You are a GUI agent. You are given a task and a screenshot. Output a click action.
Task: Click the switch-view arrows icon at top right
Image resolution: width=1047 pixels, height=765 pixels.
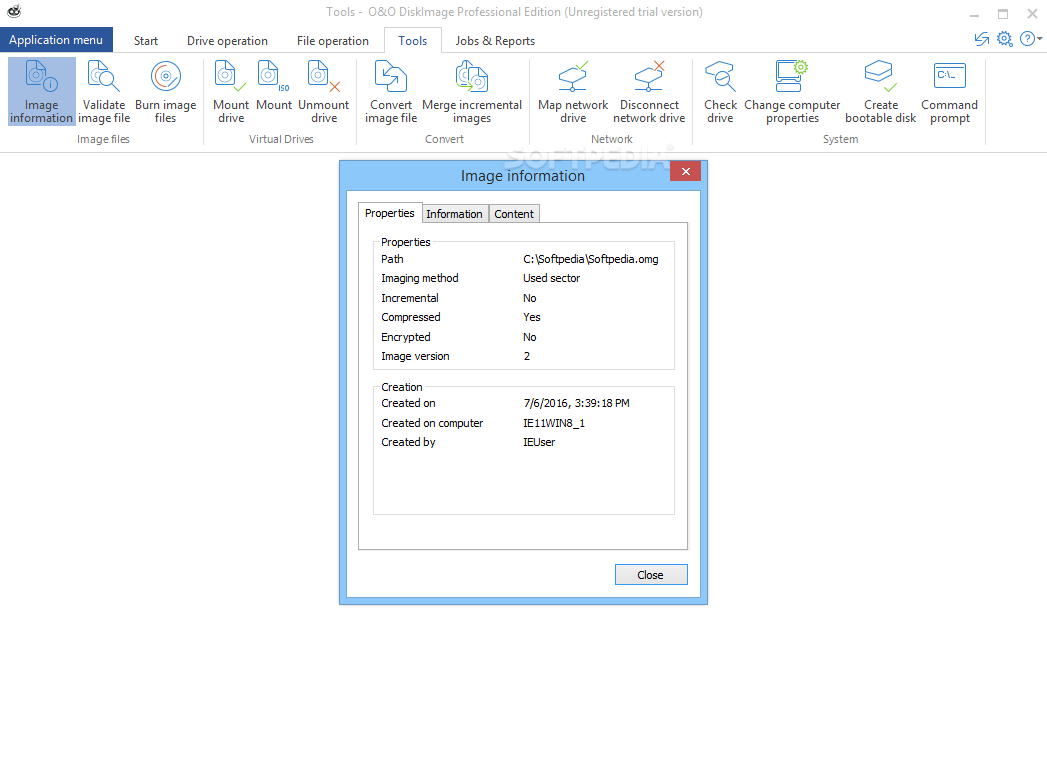click(982, 39)
